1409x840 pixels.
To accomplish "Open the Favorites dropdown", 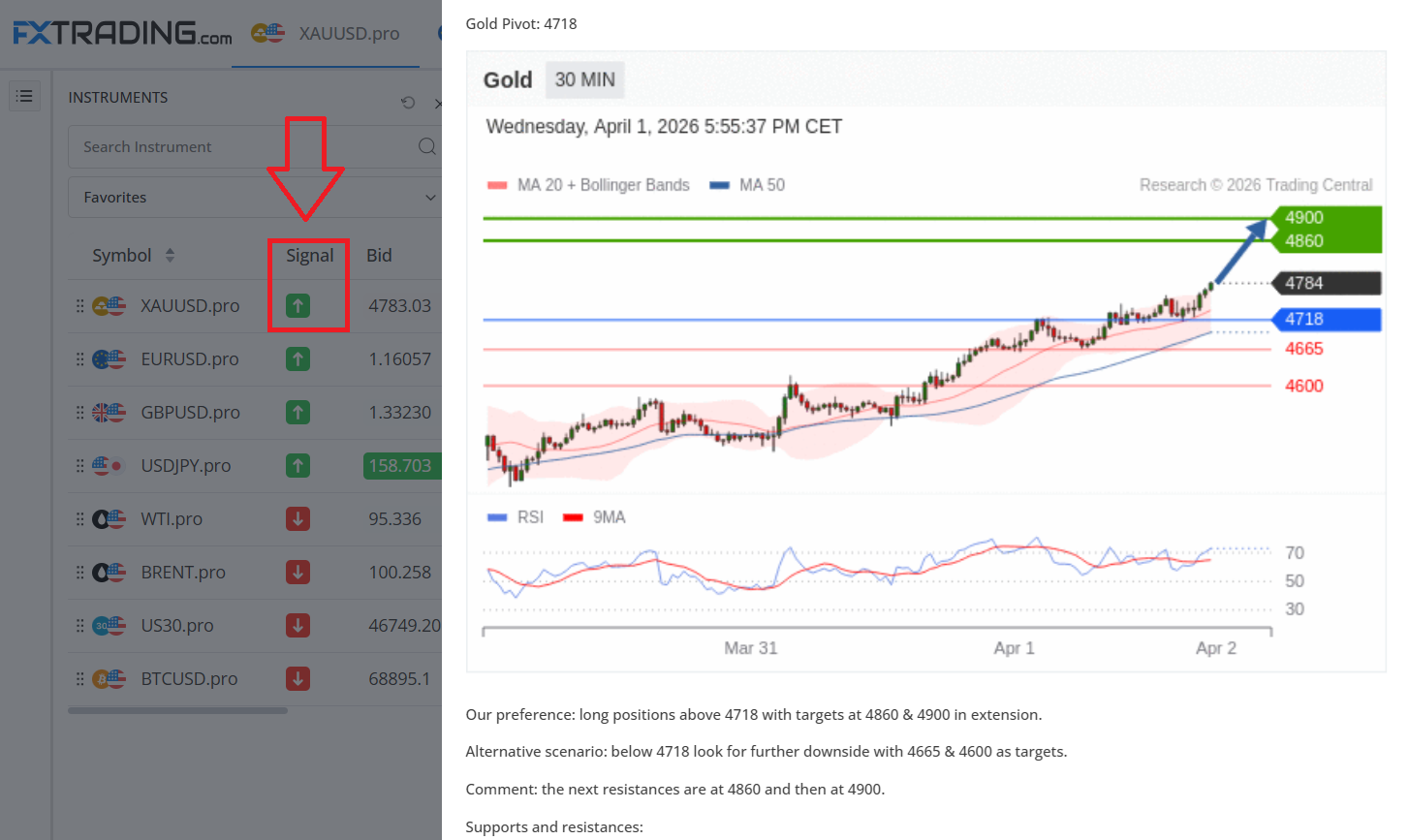I will [x=255, y=198].
